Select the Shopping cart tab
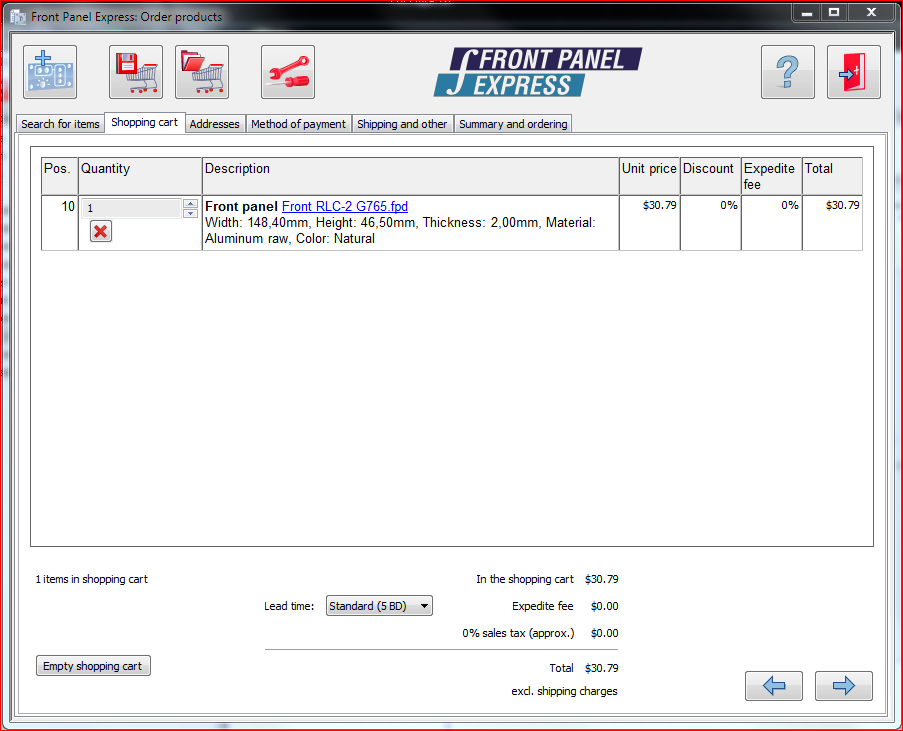The image size is (903, 731). point(145,122)
